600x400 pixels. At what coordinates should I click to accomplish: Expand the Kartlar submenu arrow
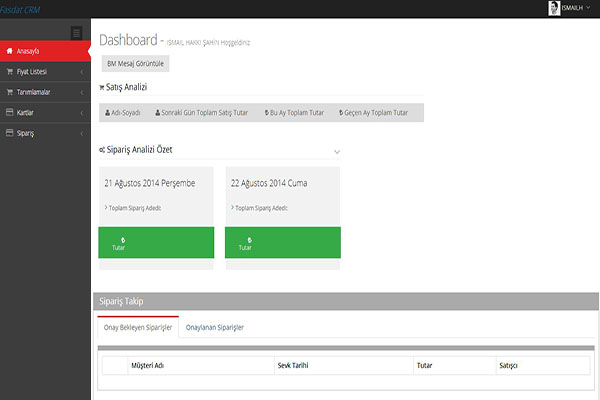81,112
